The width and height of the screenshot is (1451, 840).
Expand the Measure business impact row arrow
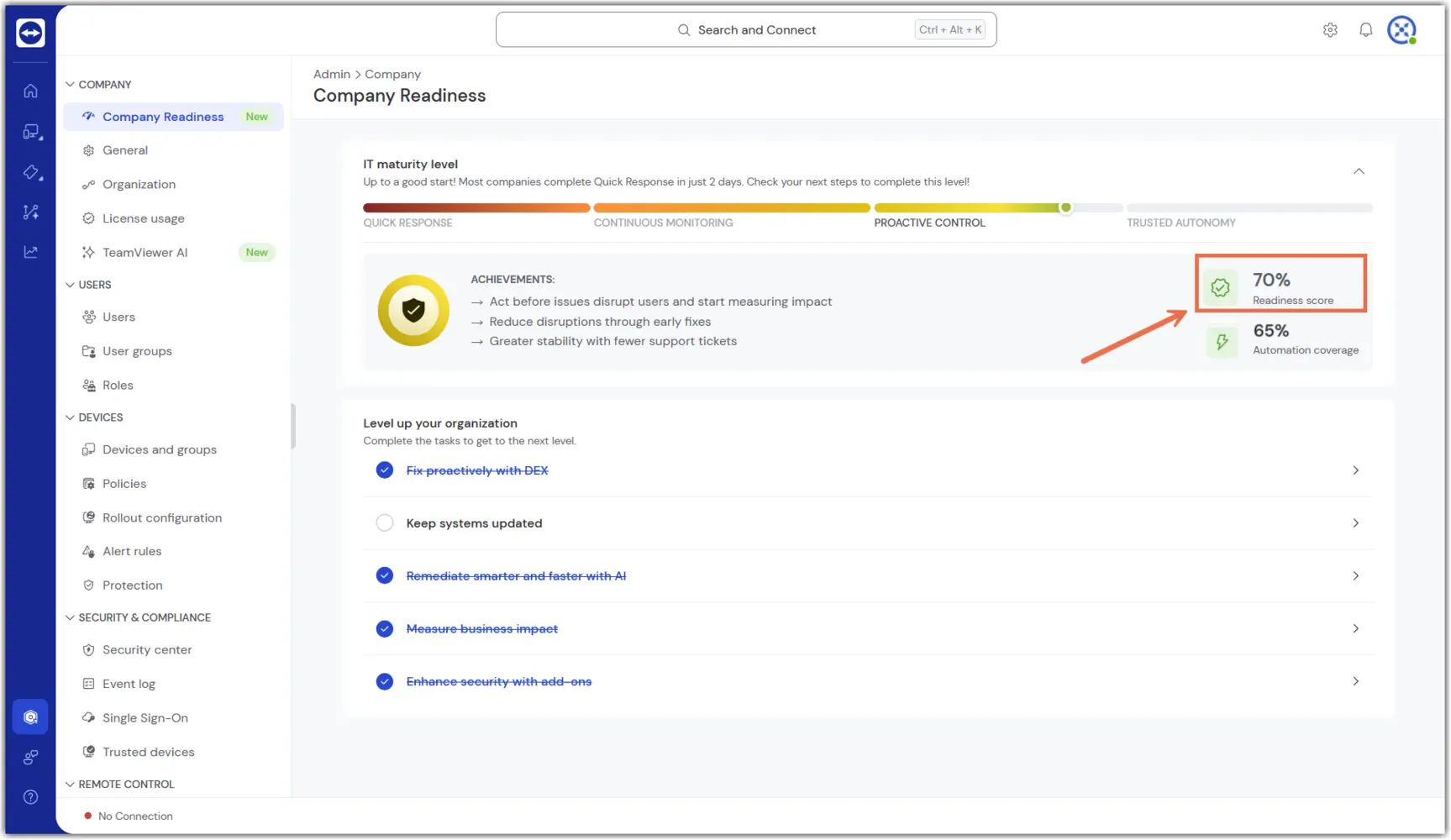[x=1355, y=628]
